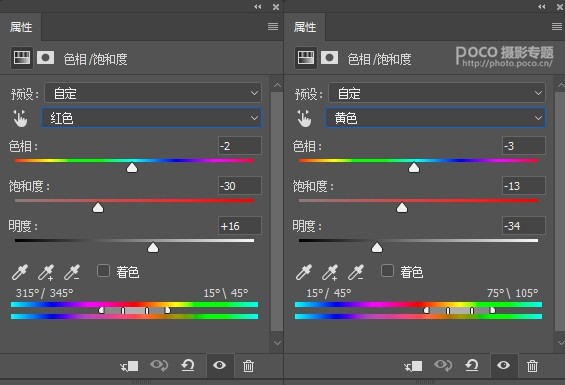Select add-to-sample eyedropper in right panel
Screen dimensions: 565x385
(330, 273)
